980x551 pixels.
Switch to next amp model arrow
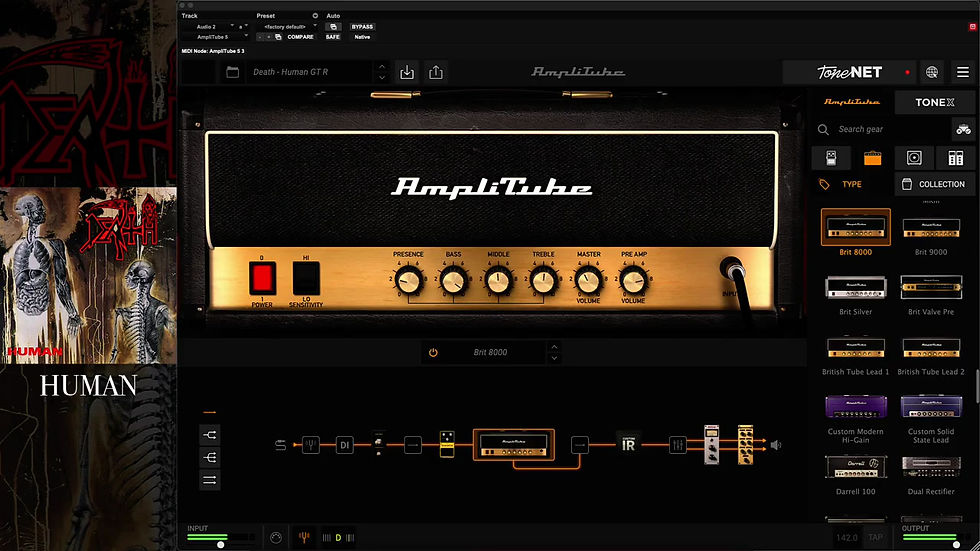click(x=554, y=359)
